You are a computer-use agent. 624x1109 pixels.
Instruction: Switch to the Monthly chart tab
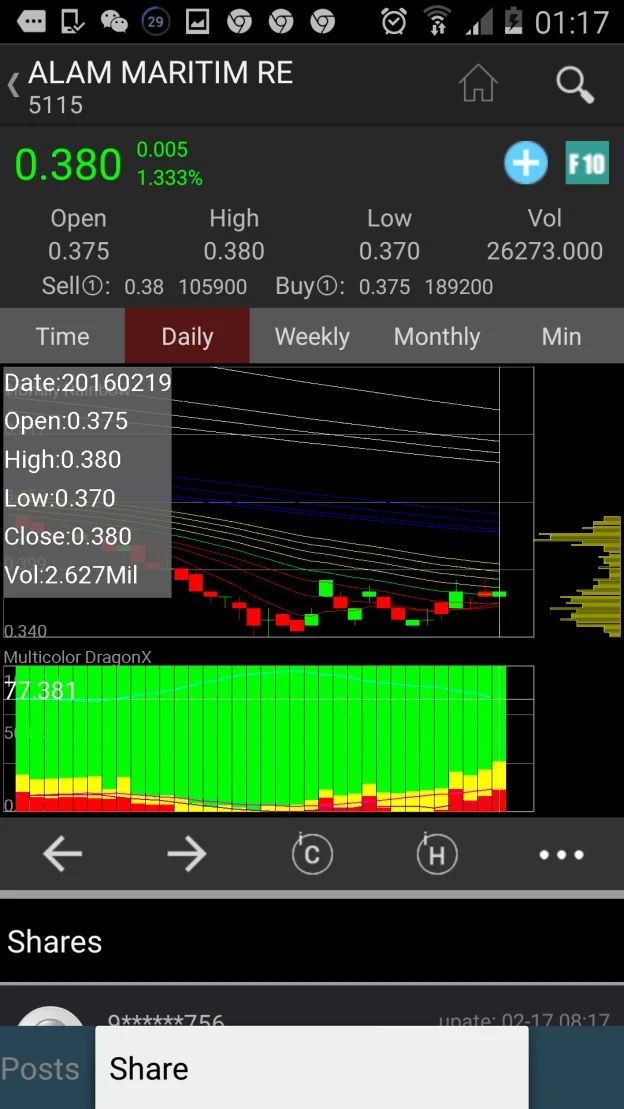(x=437, y=336)
